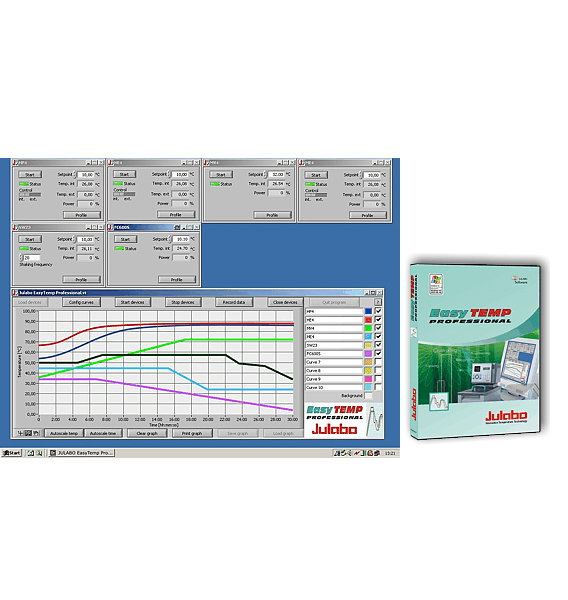The width and height of the screenshot is (568, 600).
Task: Select the pan hand graph tool
Action: point(36,433)
